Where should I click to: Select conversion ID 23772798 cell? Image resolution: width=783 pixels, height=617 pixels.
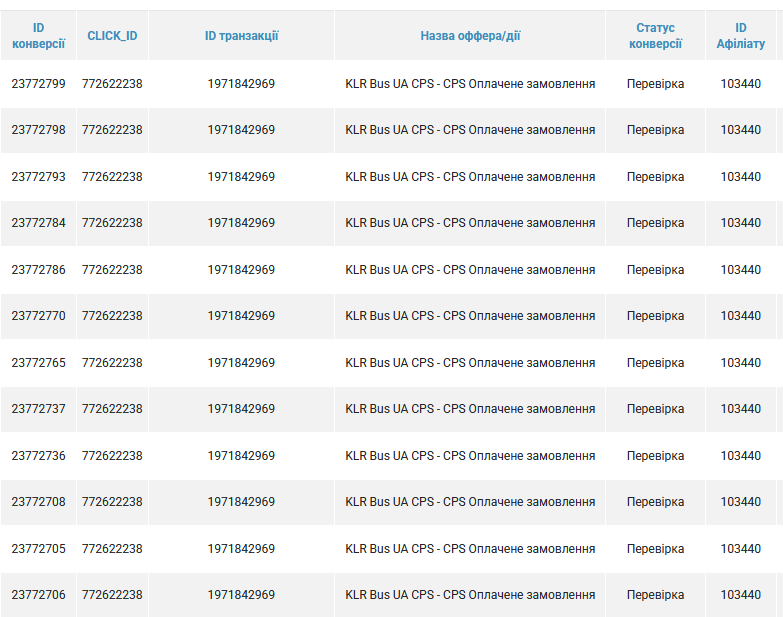[x=38, y=130]
